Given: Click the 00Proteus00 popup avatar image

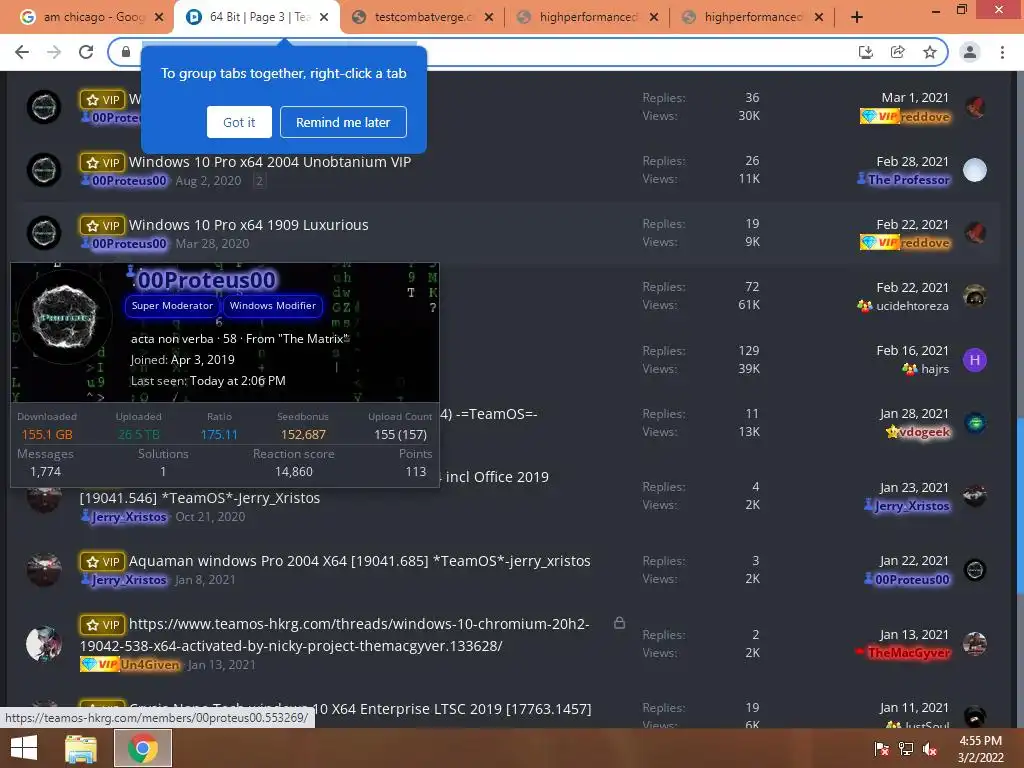Looking at the screenshot, I should tap(64, 316).
